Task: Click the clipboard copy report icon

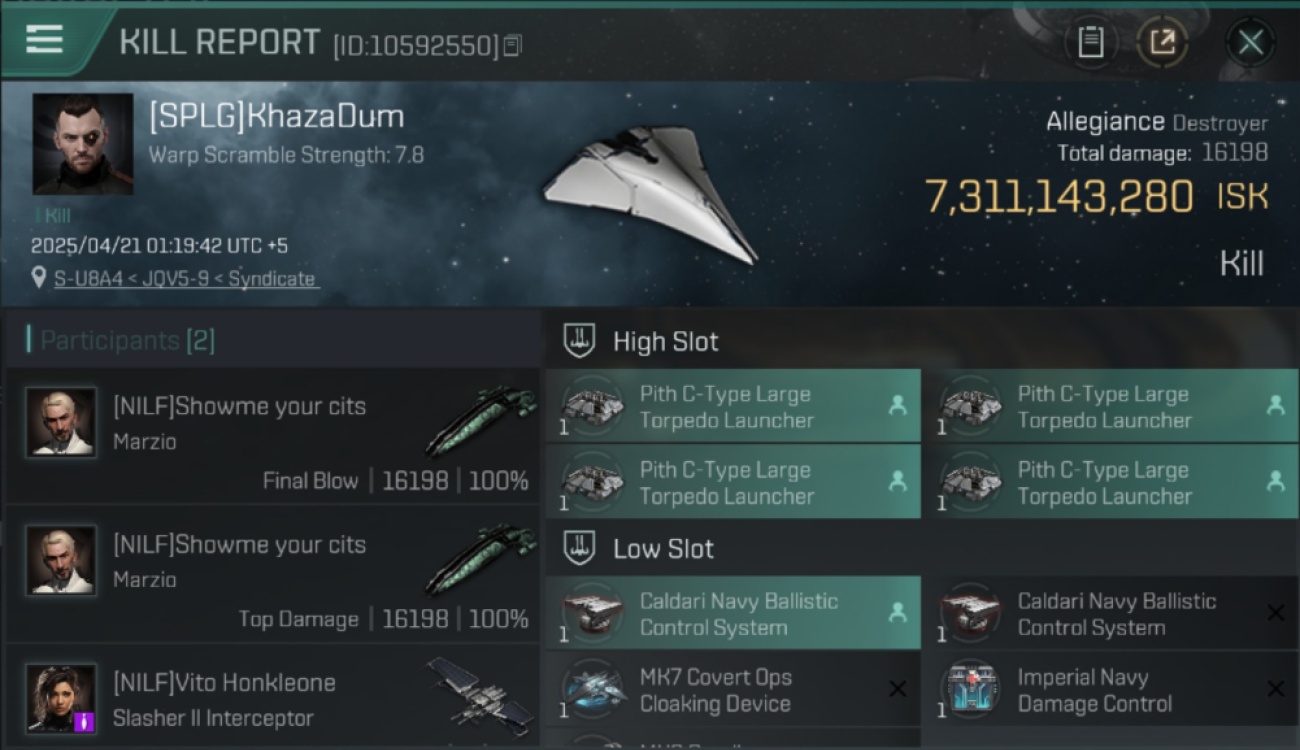Action: [1090, 42]
